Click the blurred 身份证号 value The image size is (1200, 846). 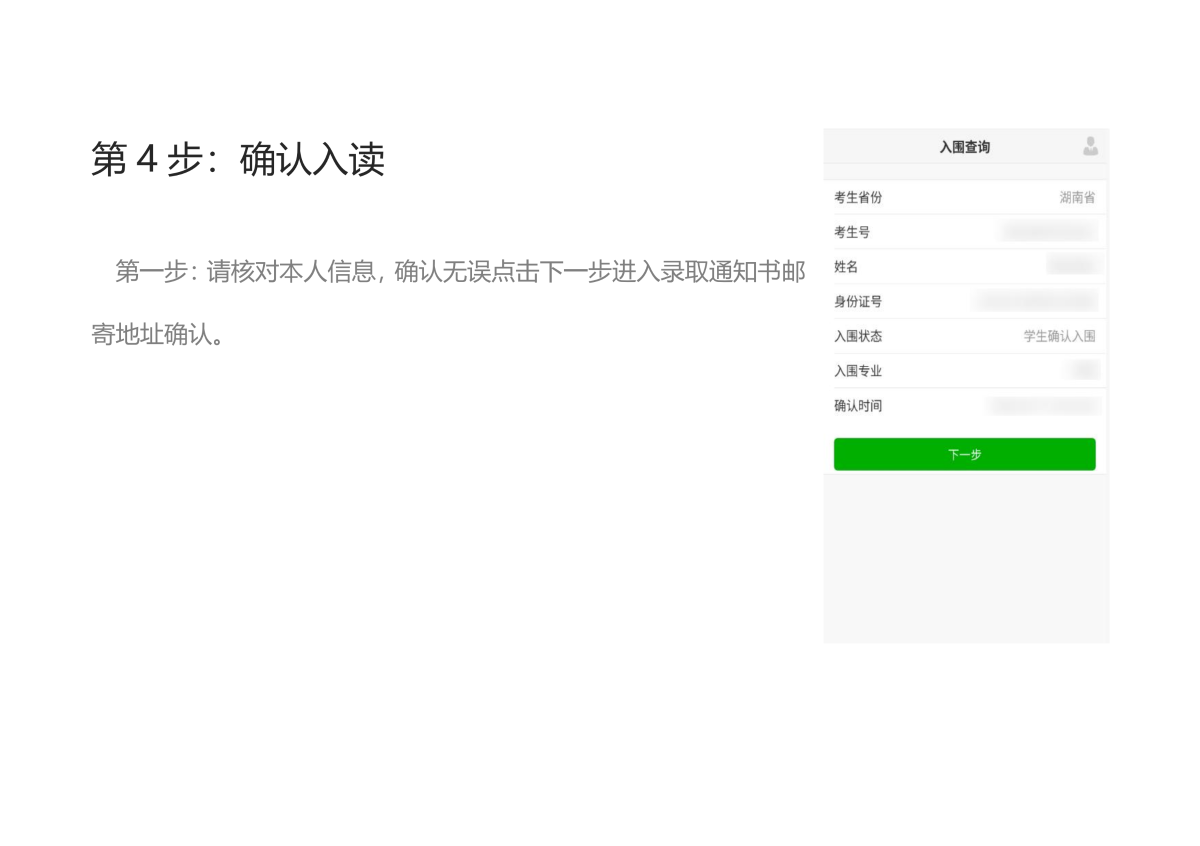pyautogui.click(x=1036, y=301)
